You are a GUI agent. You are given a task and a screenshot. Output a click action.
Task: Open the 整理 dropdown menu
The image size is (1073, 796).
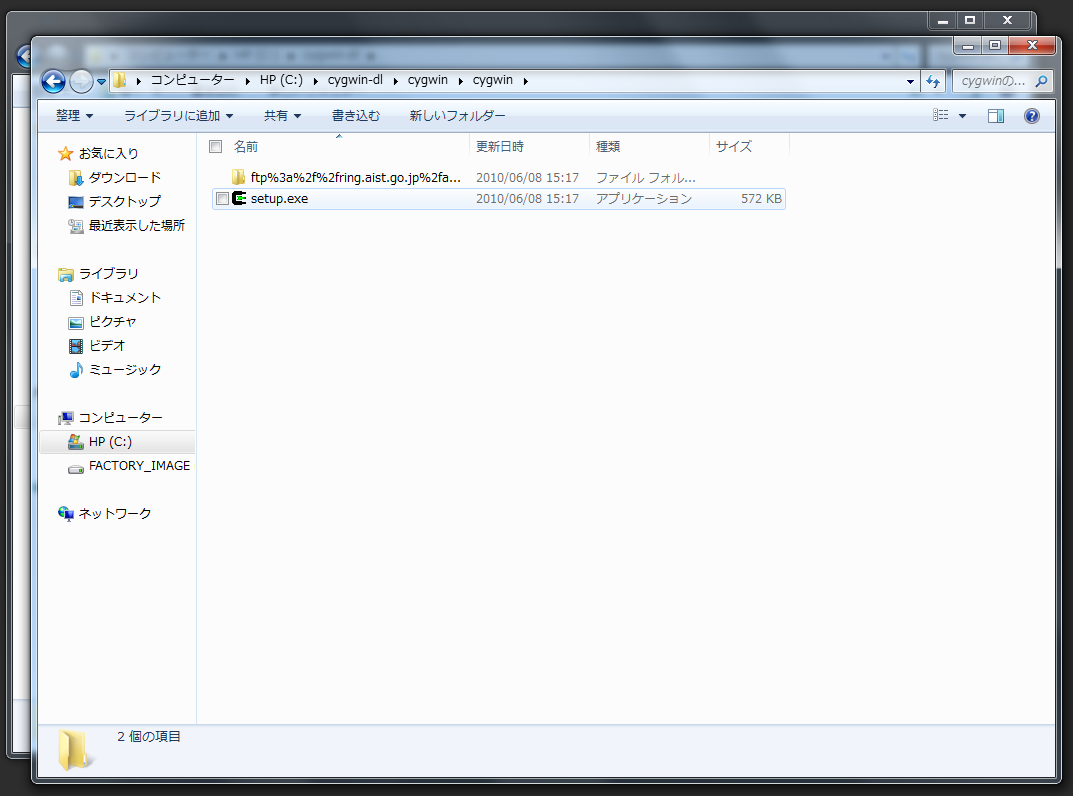pos(74,116)
